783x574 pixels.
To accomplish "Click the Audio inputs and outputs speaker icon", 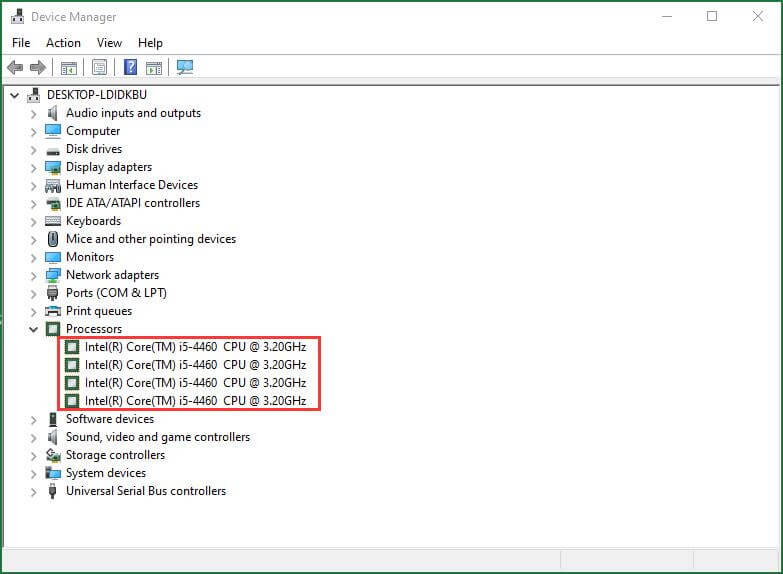I will (x=52, y=113).
